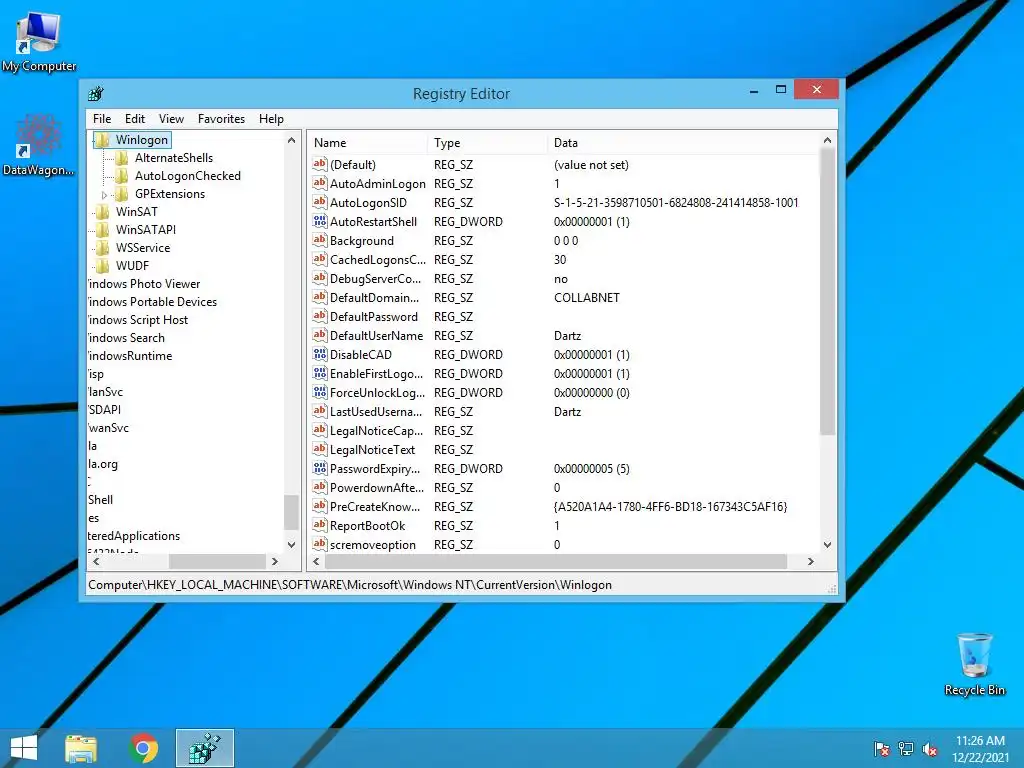Open File Explorer from the taskbar

pyautogui.click(x=81, y=748)
